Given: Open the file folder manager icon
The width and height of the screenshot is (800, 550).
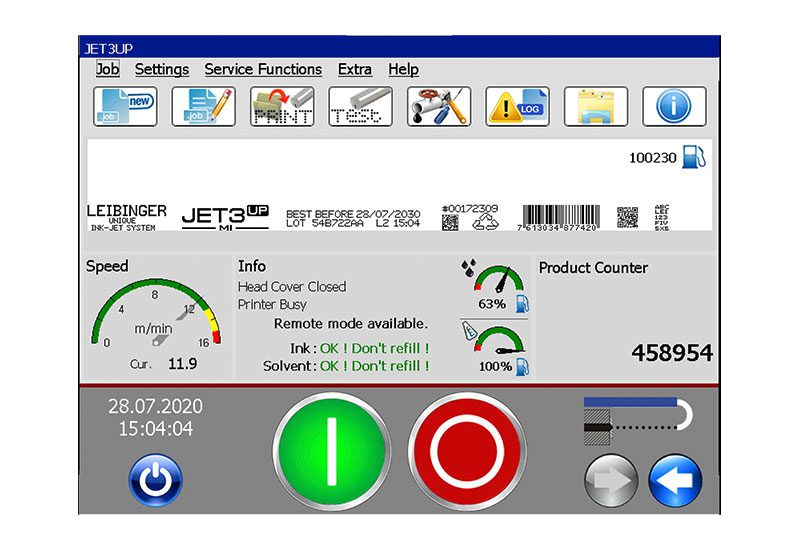Looking at the screenshot, I should 596,106.
